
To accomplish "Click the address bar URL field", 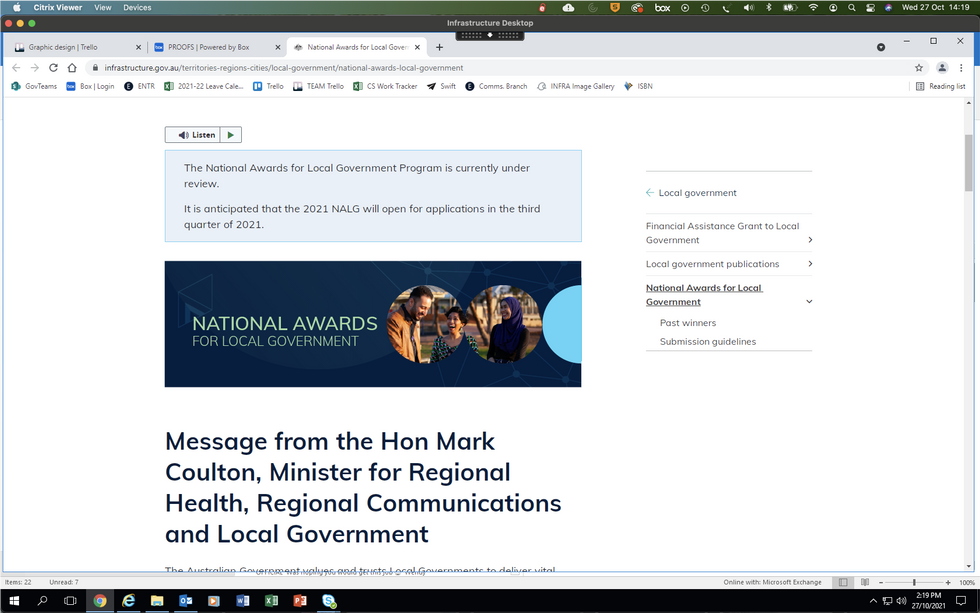I will point(500,67).
